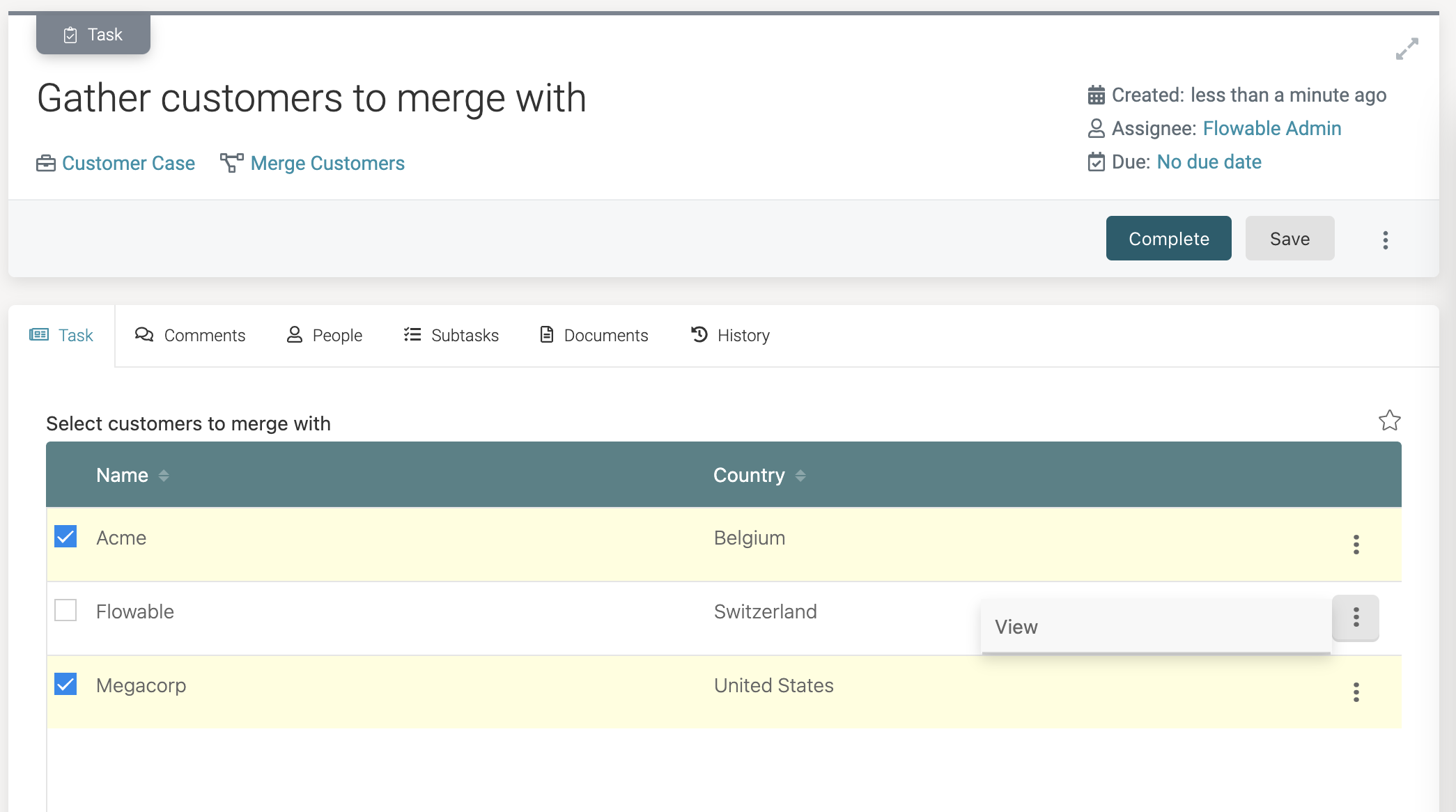This screenshot has height=812, width=1456.
Task: Click the Complete button
Action: point(1168,238)
